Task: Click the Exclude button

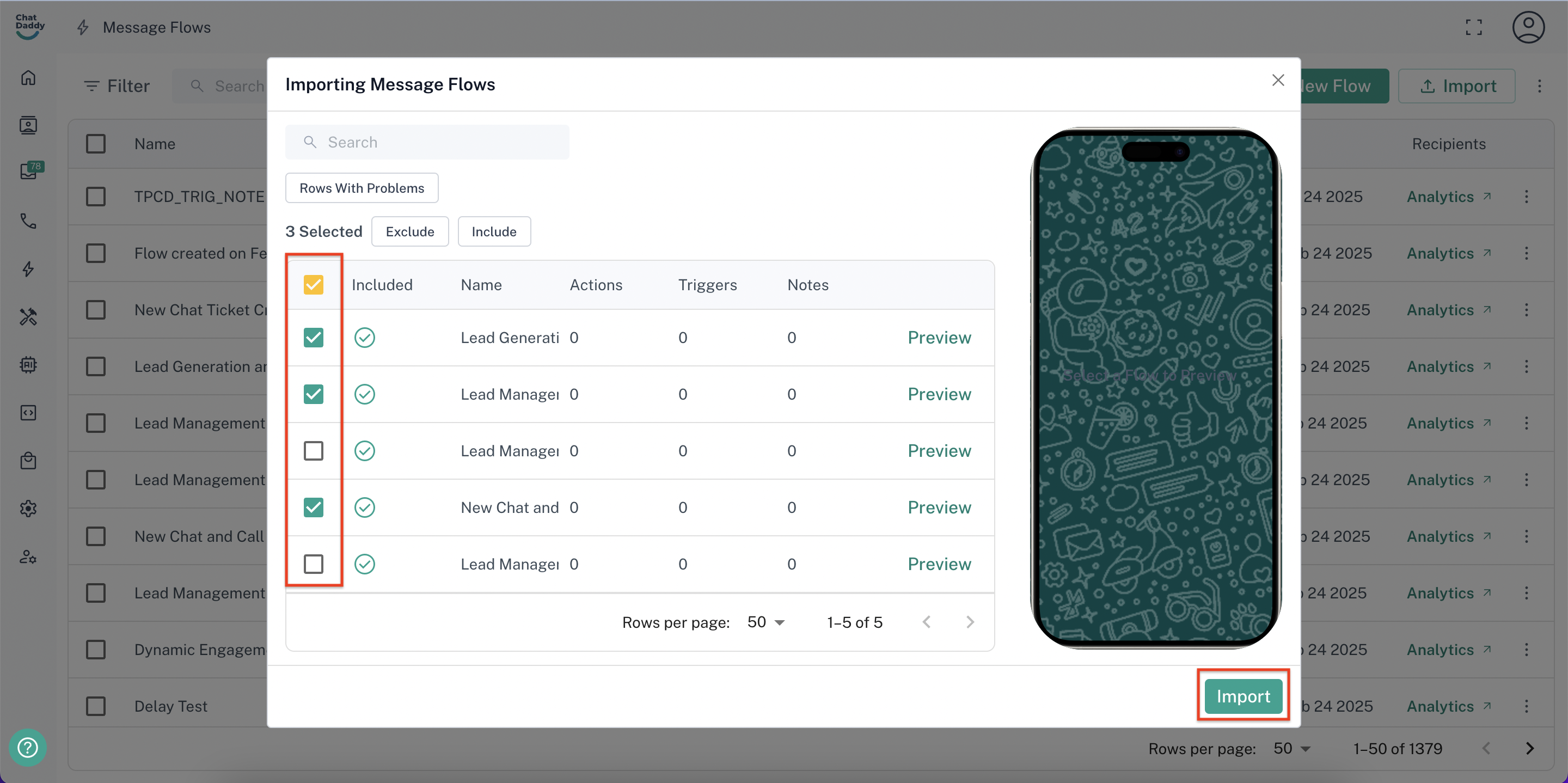Action: pyautogui.click(x=409, y=231)
